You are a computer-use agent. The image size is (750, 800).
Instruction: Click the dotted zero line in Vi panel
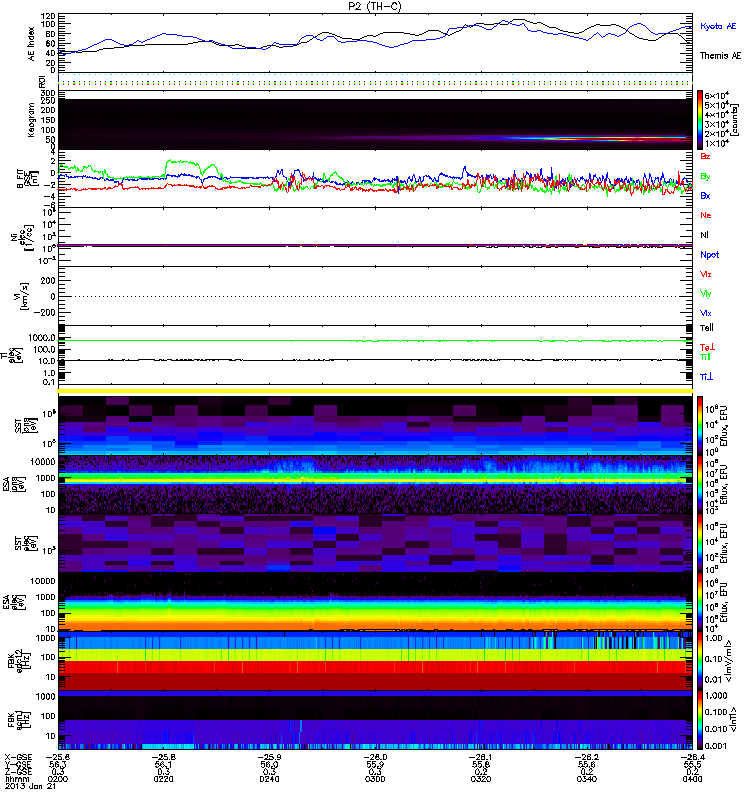pyautogui.click(x=376, y=296)
